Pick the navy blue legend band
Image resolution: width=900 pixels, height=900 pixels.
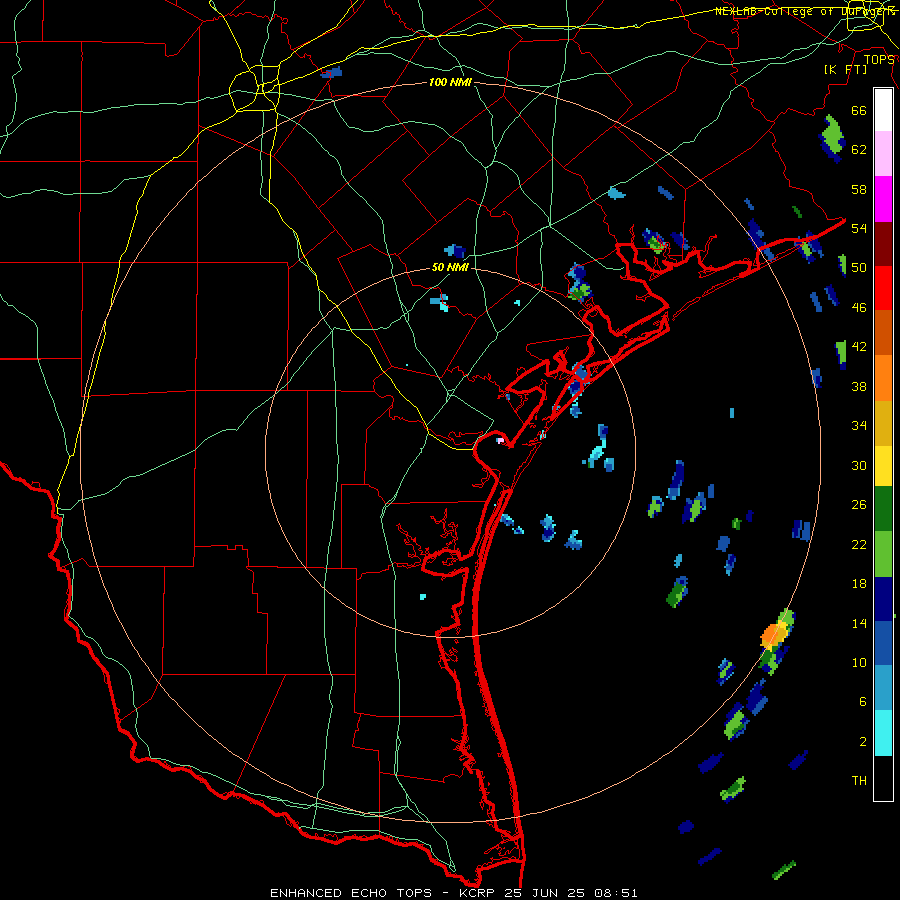(x=883, y=599)
